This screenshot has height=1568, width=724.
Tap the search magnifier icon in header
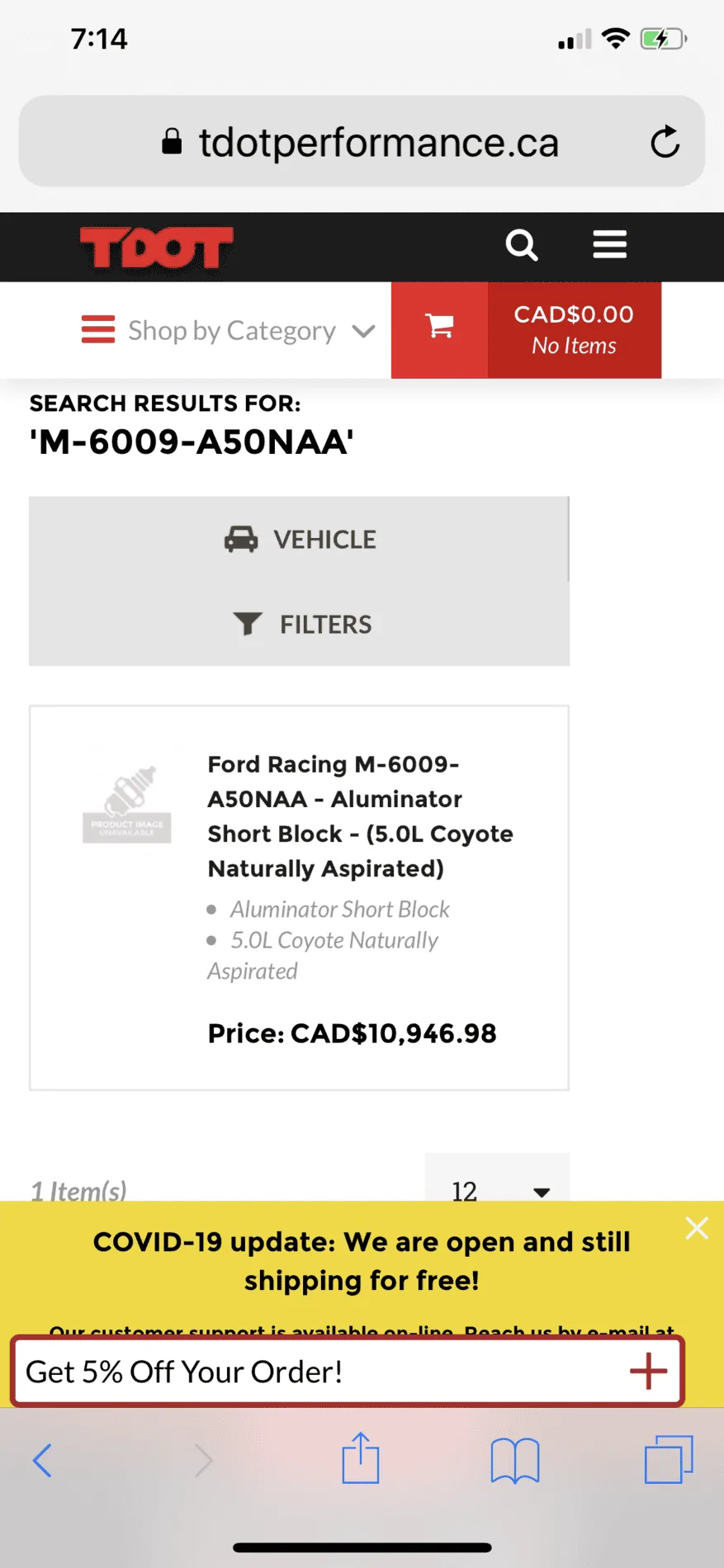click(x=522, y=245)
